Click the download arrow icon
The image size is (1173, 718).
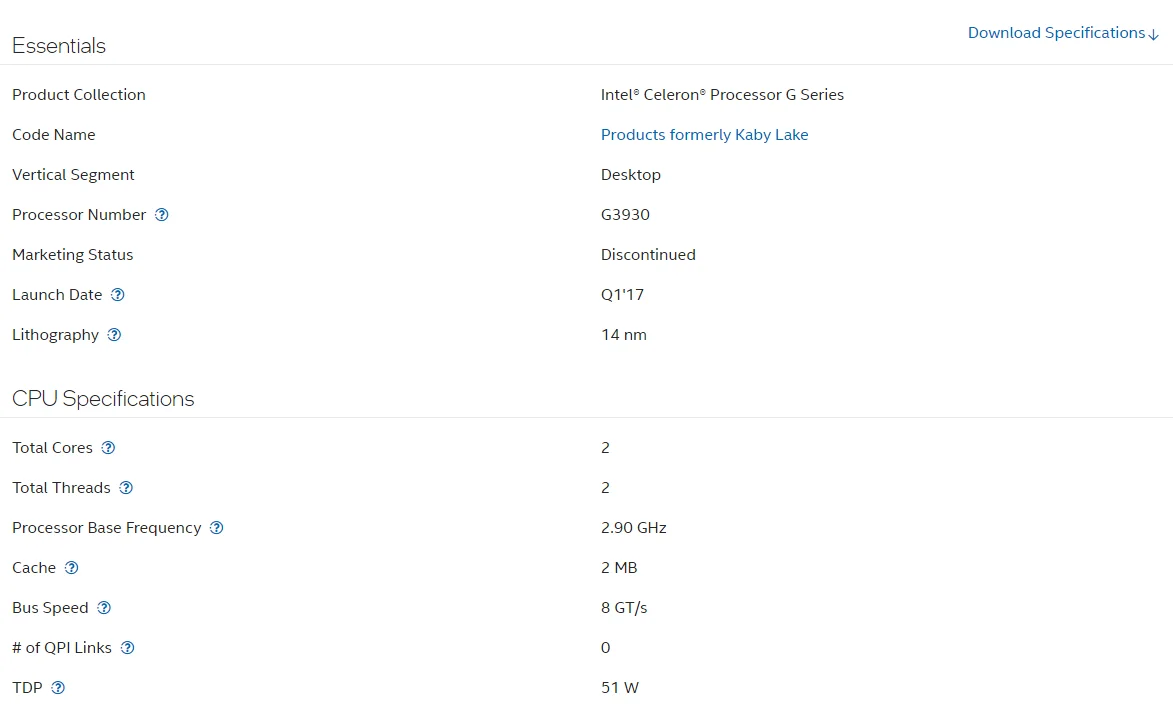(x=1154, y=35)
